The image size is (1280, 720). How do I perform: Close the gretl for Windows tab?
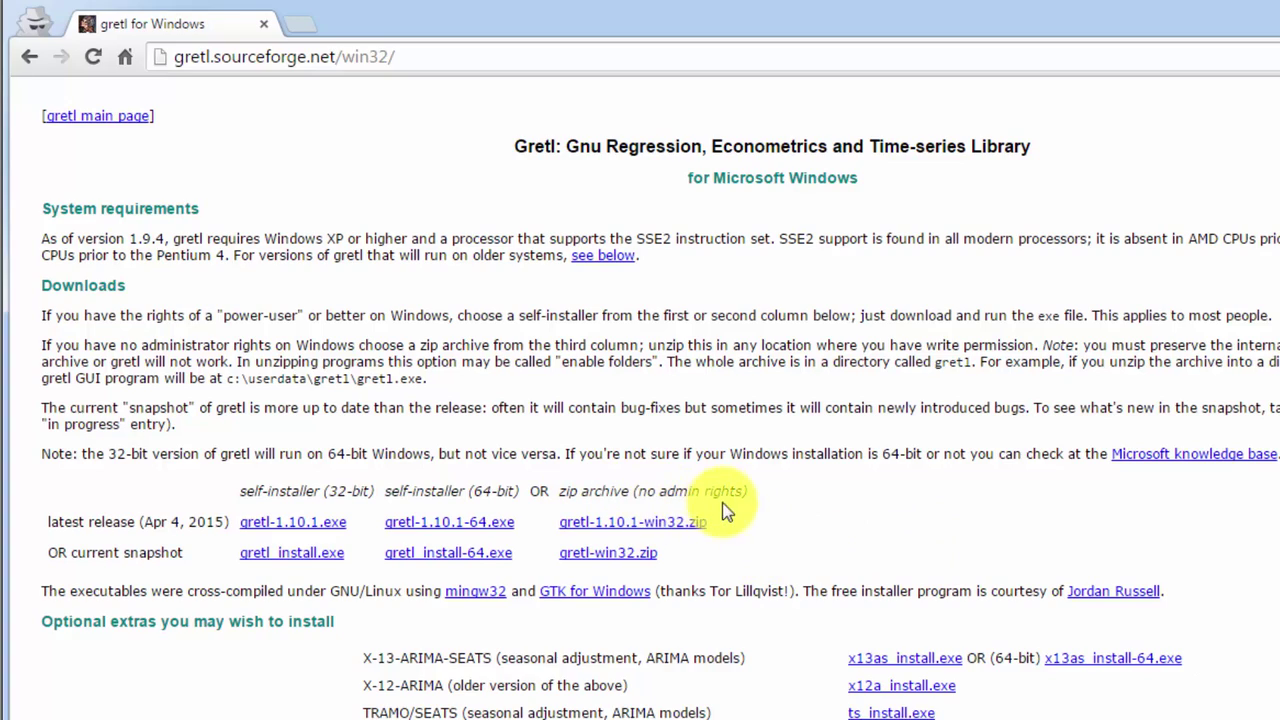coord(264,24)
